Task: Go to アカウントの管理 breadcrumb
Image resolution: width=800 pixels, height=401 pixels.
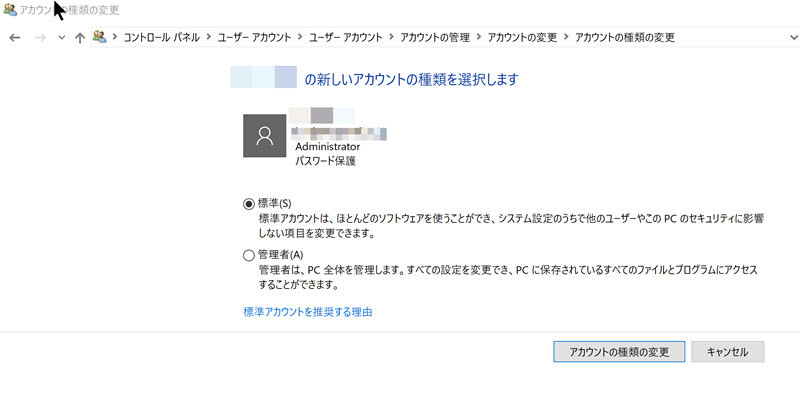Action: [435, 37]
